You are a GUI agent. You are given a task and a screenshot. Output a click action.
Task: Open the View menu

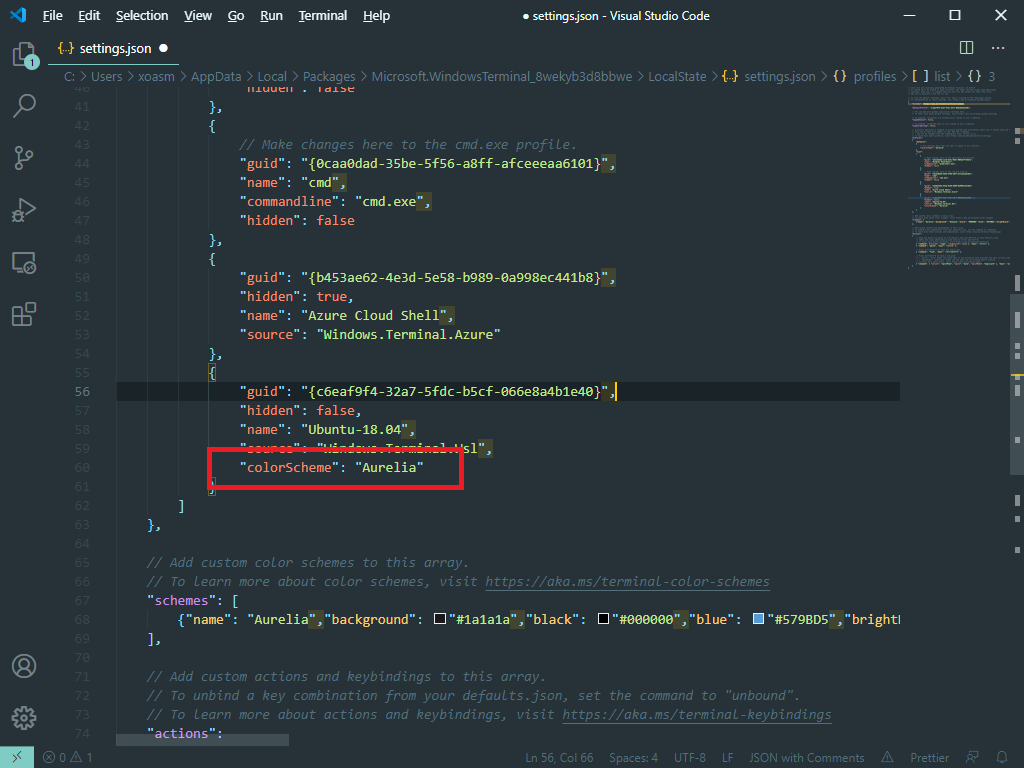coord(198,16)
